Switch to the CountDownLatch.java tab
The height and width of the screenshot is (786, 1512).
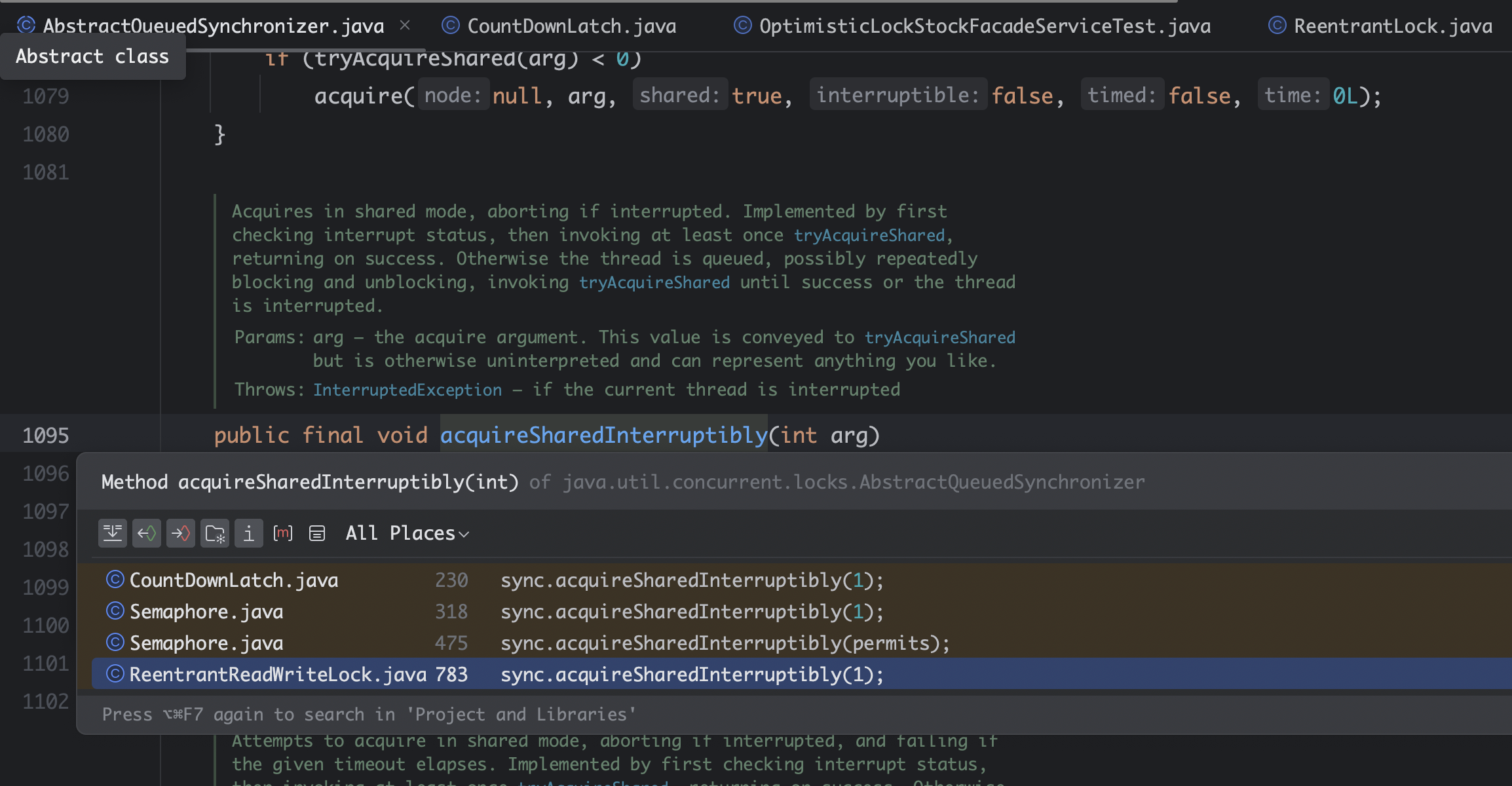(571, 26)
